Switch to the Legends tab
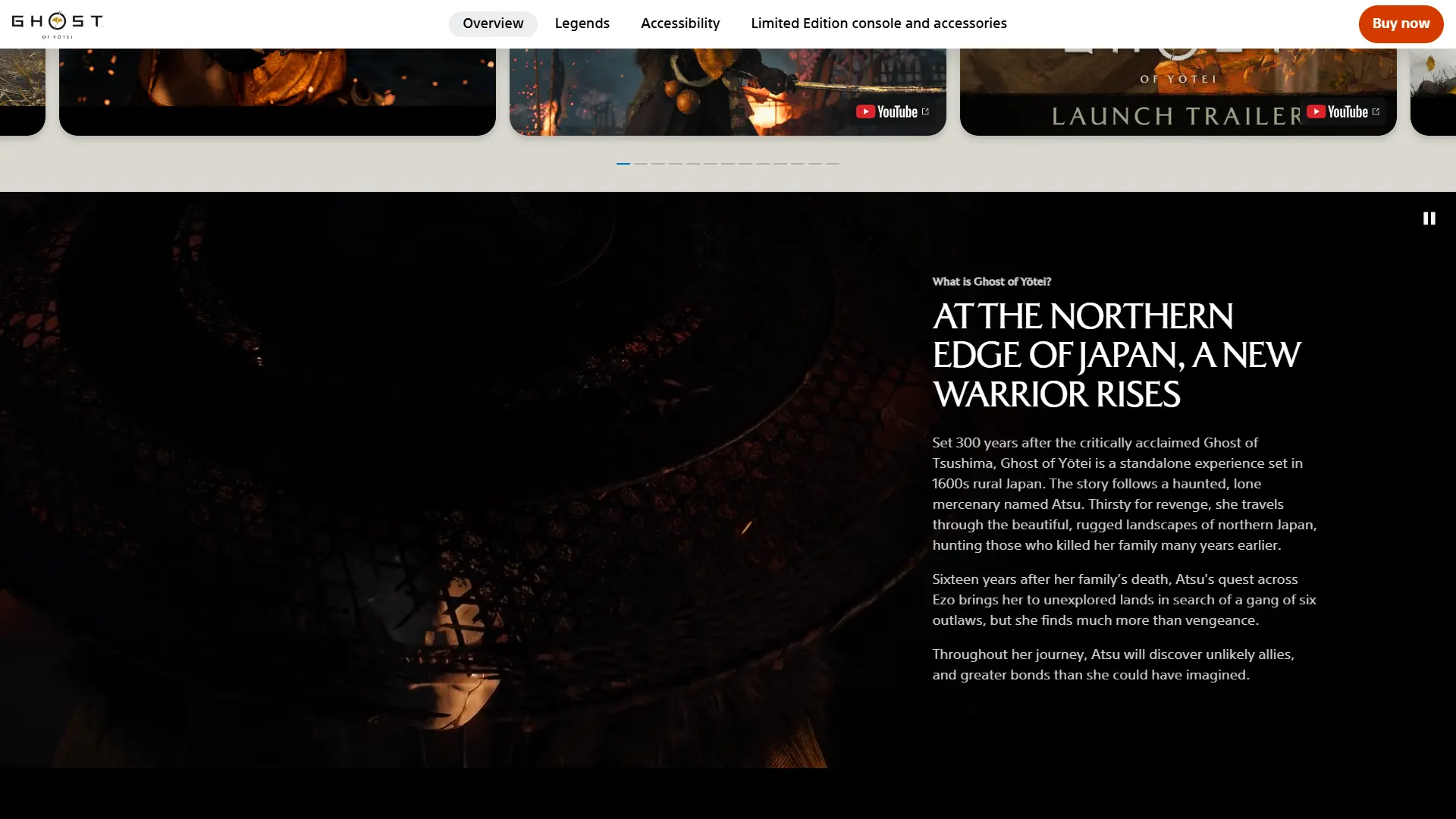The width and height of the screenshot is (1456, 819). pyautogui.click(x=582, y=24)
